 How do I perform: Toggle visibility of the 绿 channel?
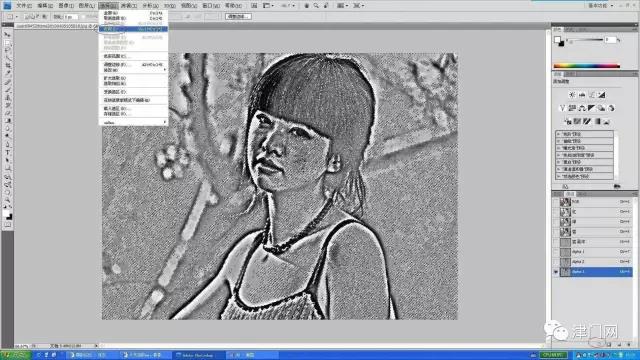pyautogui.click(x=556, y=222)
